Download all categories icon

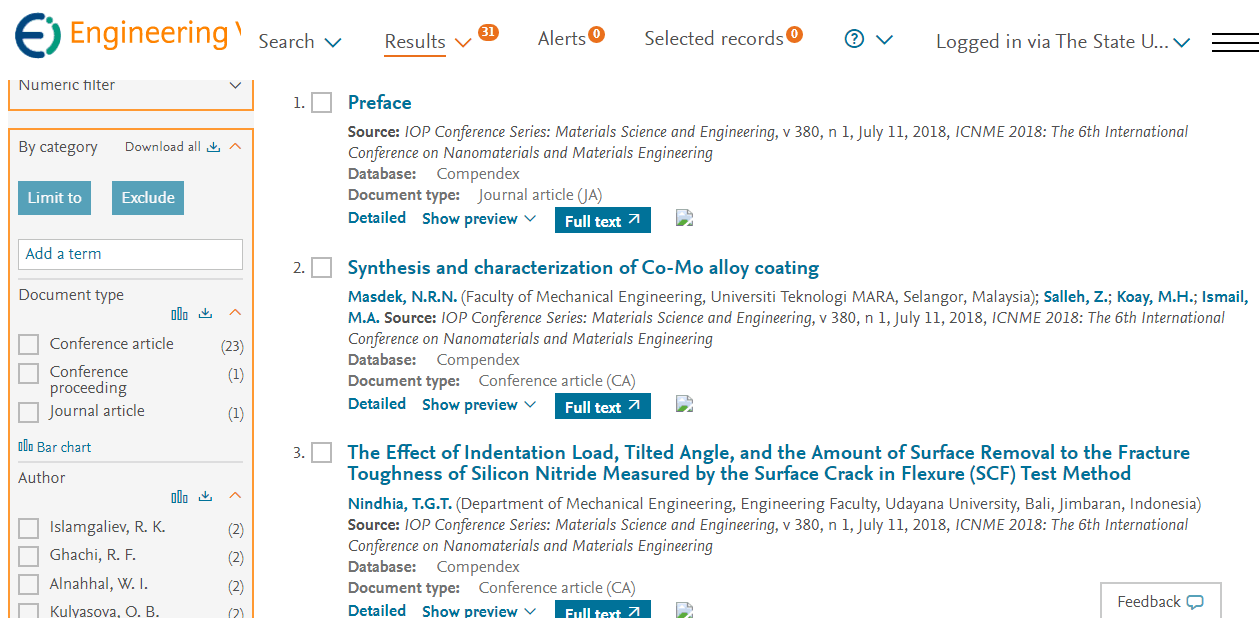click(213, 147)
